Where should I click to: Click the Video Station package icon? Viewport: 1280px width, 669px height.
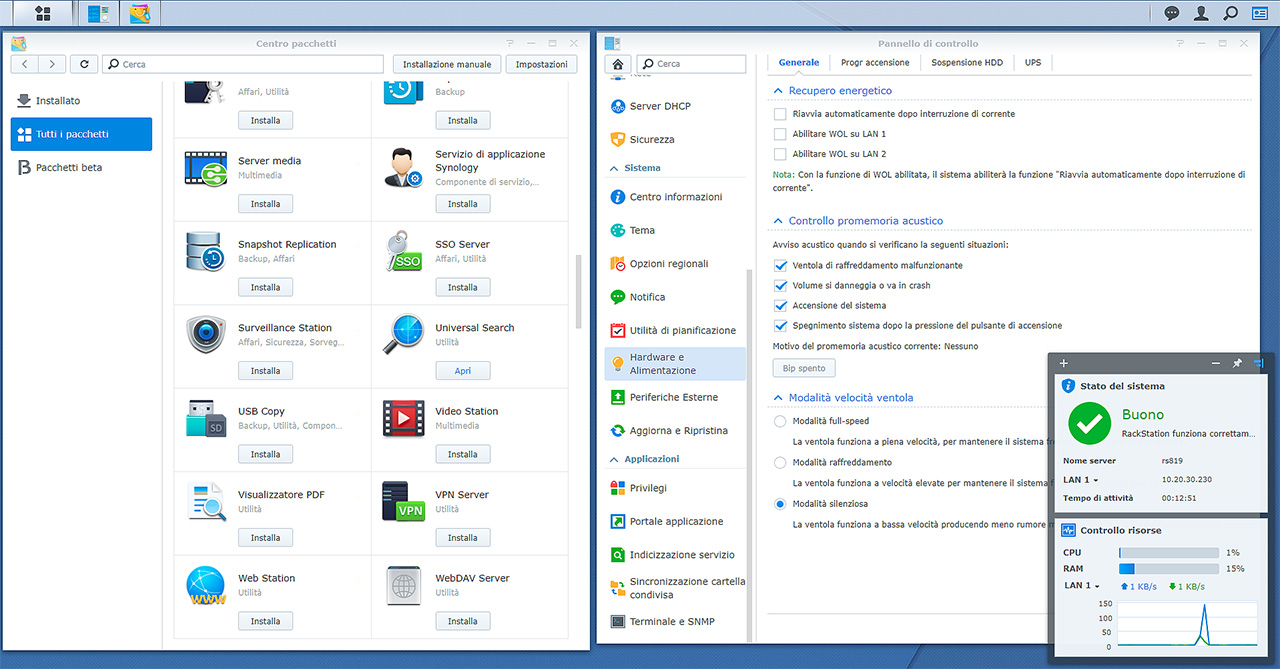pyautogui.click(x=403, y=418)
